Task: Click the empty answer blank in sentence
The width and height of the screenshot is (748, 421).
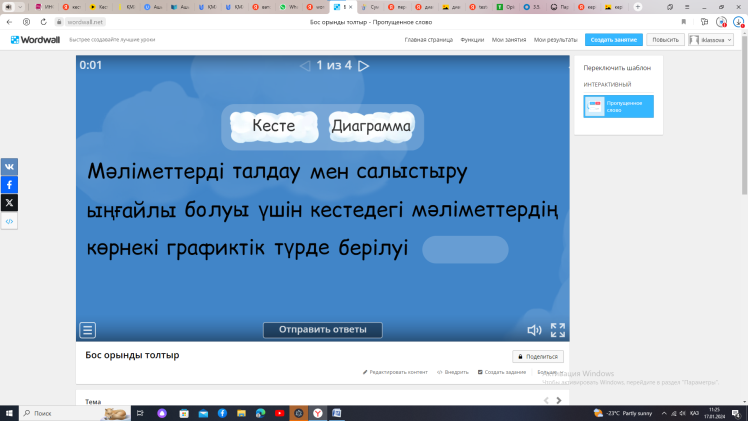Action: [466, 249]
